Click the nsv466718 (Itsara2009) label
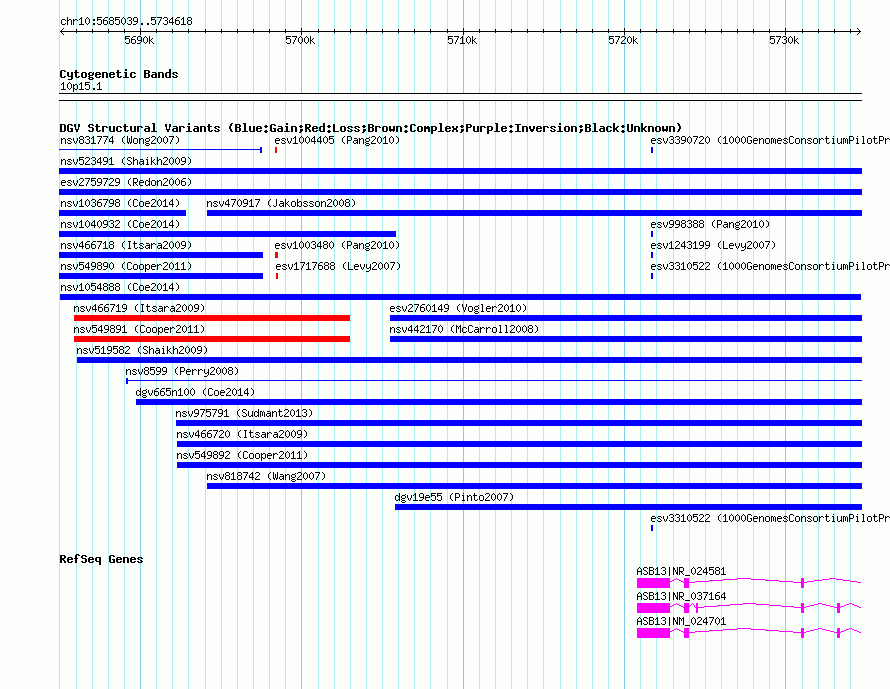 (x=126, y=245)
